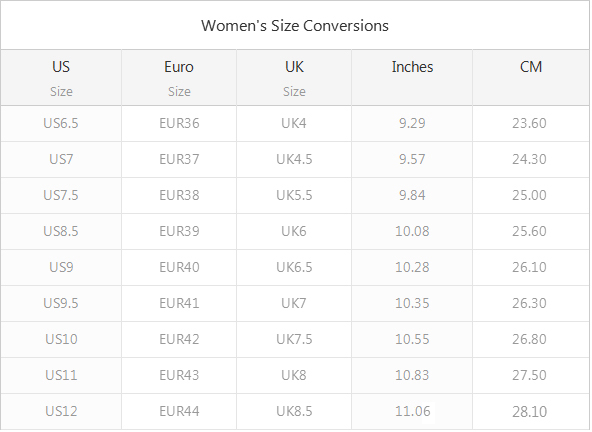Click the 27.50 CM cell
Viewport: 592px width, 432px height.
coord(531,375)
